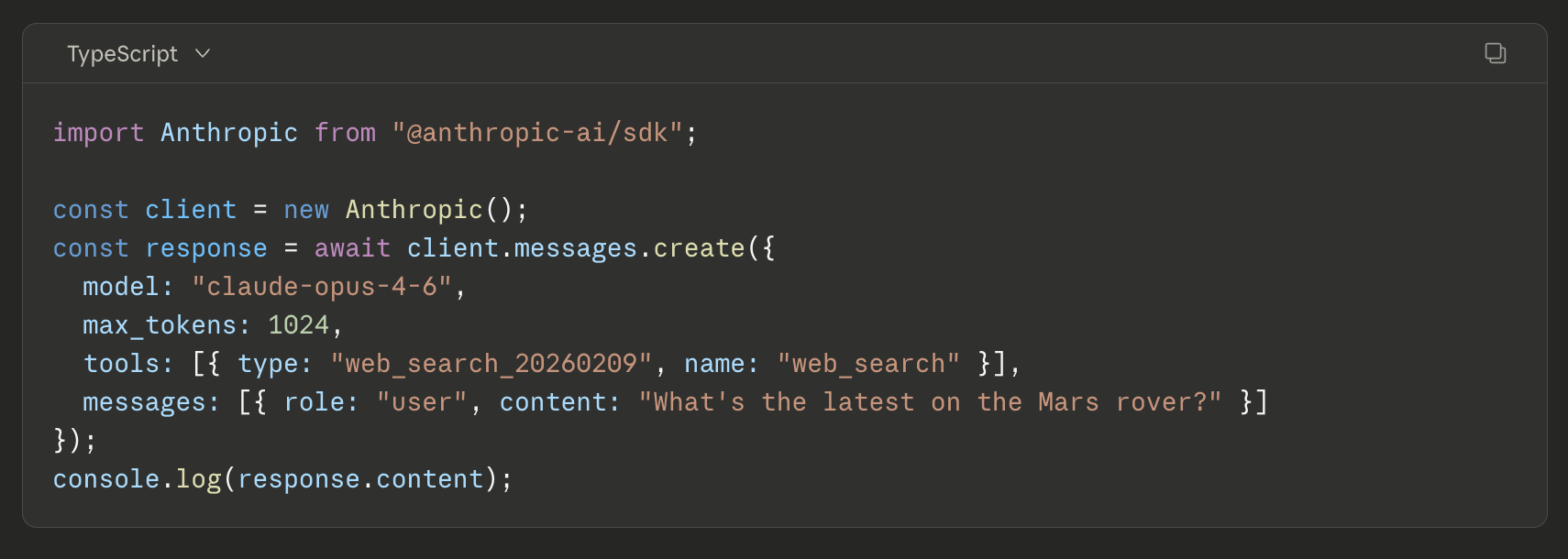Select the copy-to-clipboard button top right
The height and width of the screenshot is (559, 1568).
tap(1495, 53)
